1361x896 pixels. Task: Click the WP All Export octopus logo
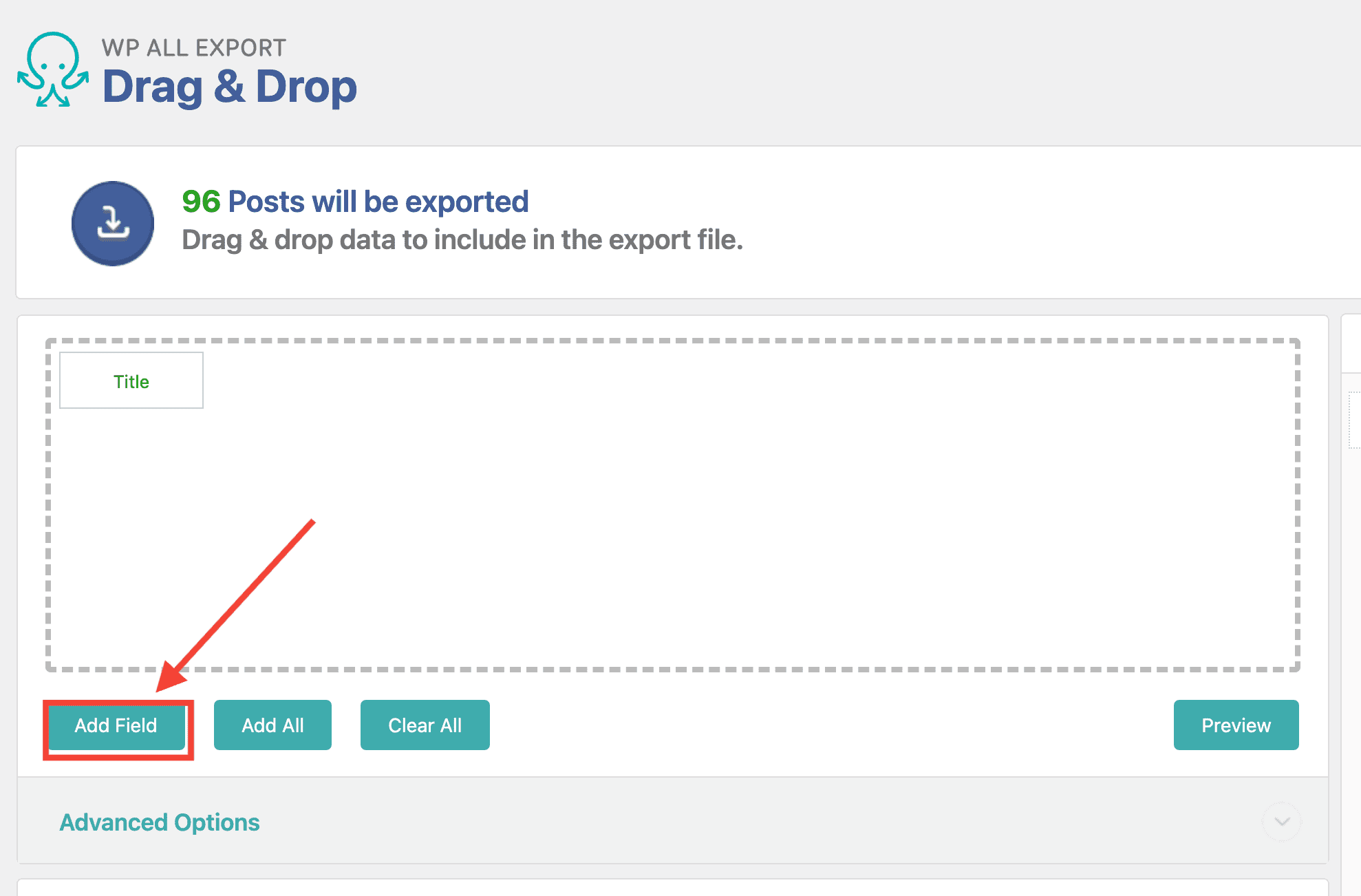(53, 70)
